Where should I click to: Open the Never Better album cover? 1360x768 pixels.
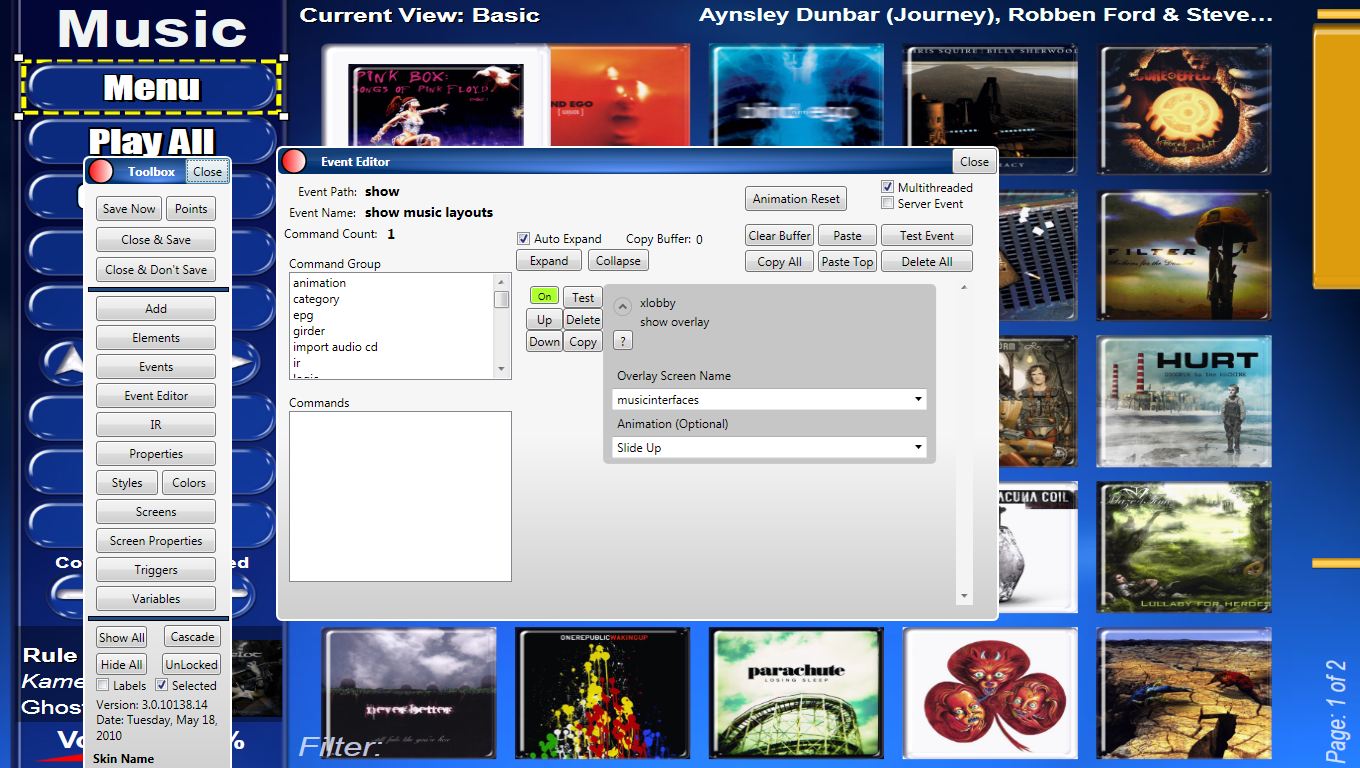pos(409,692)
